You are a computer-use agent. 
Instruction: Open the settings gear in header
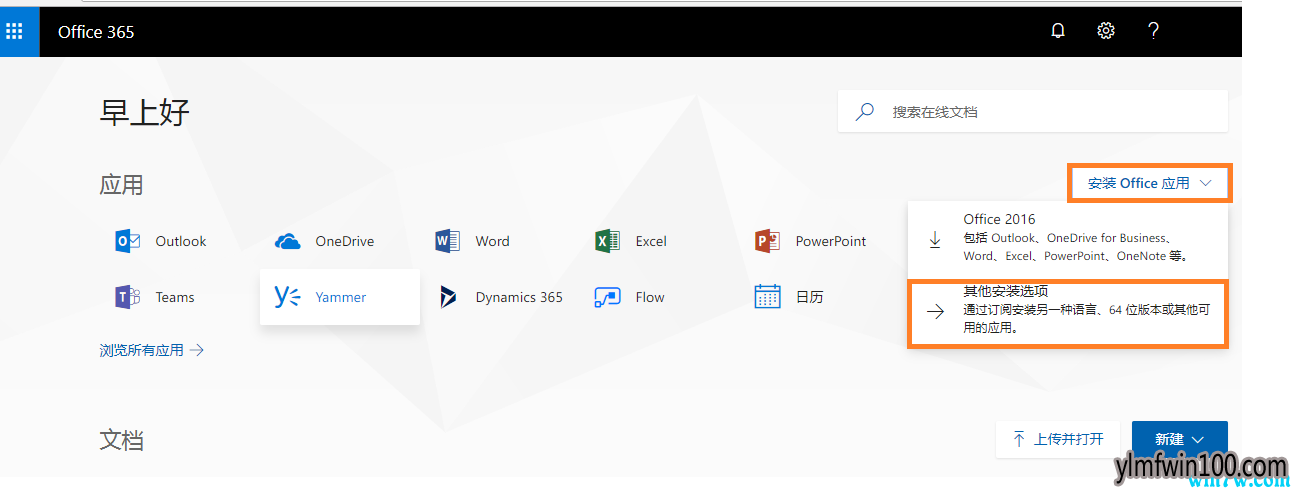[1106, 31]
